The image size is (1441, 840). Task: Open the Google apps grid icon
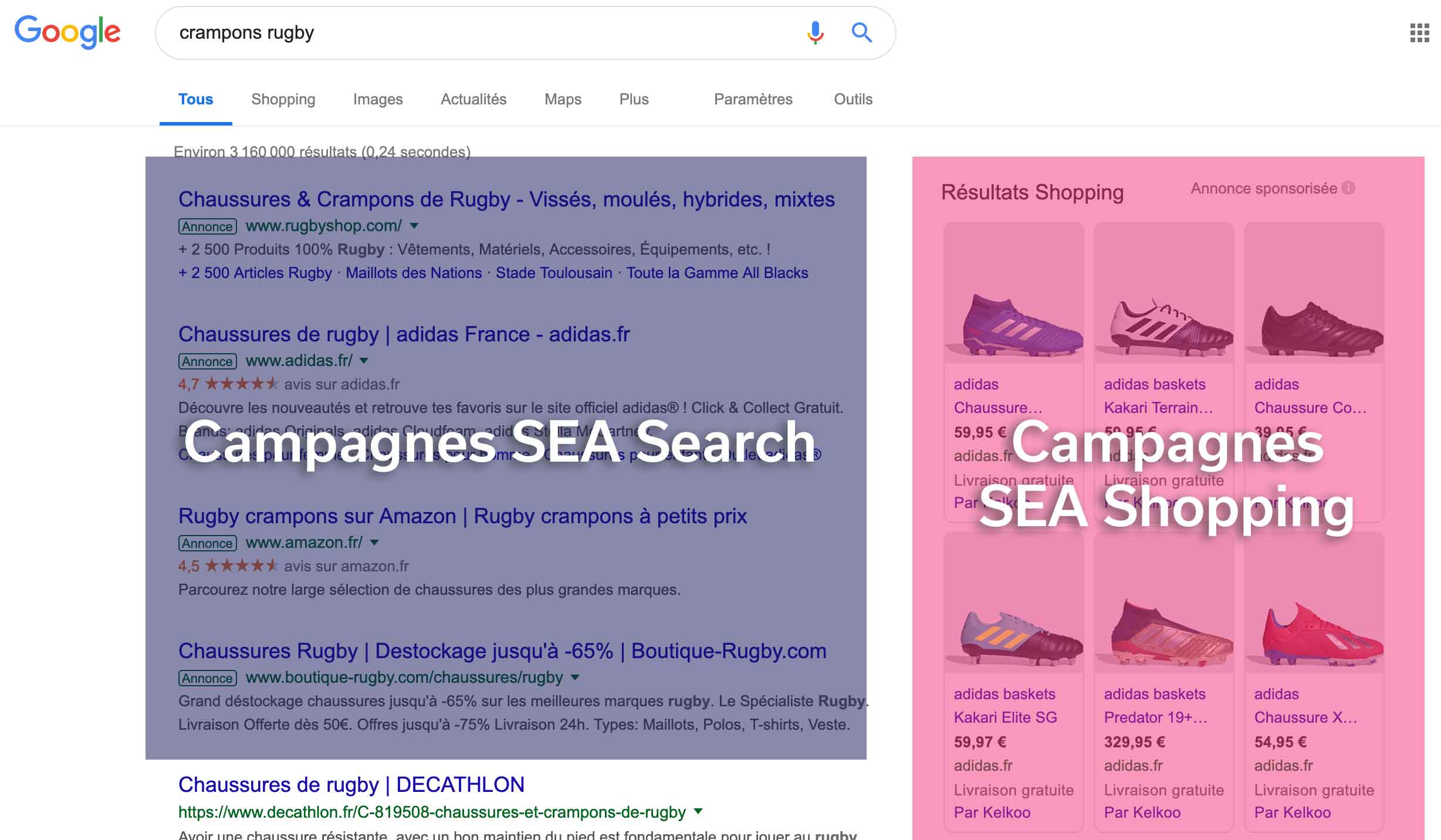click(1419, 33)
